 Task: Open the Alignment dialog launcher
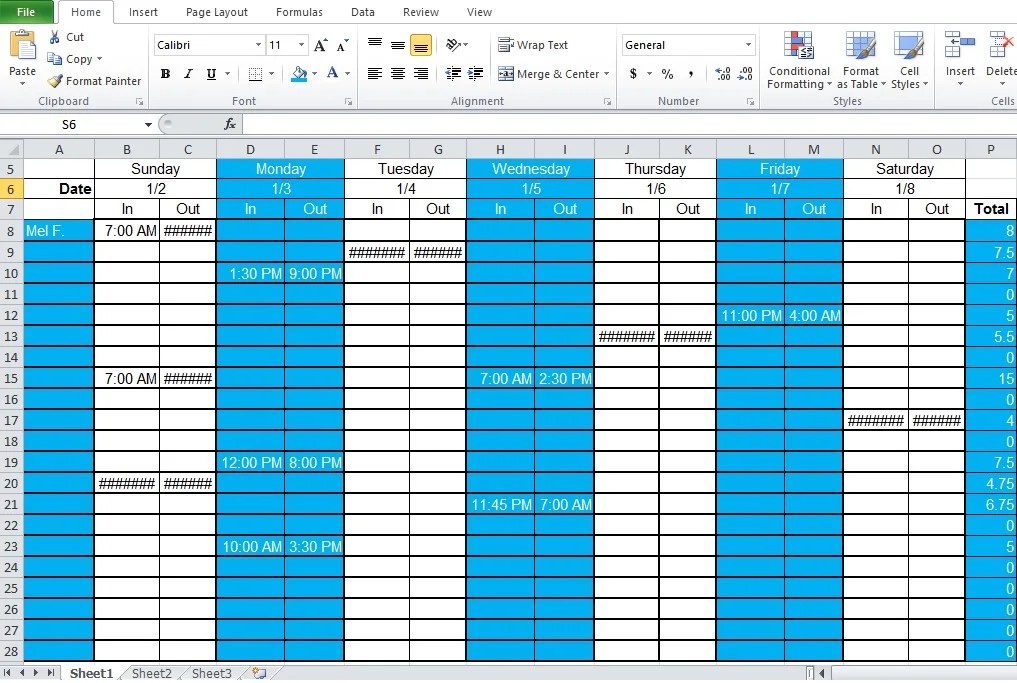tap(608, 102)
